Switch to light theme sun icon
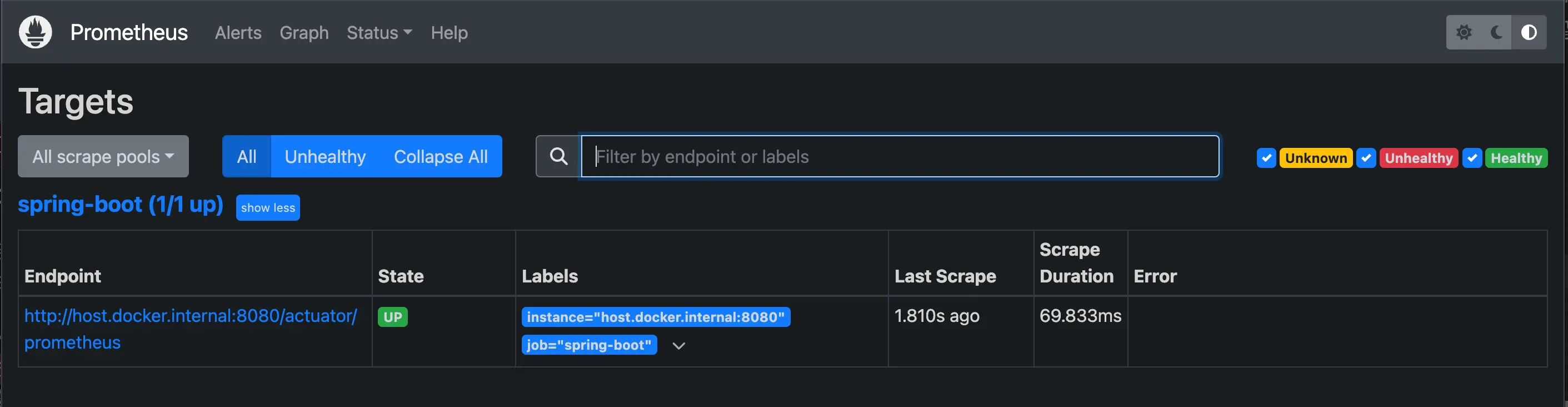The height and width of the screenshot is (407, 1568). (1464, 32)
